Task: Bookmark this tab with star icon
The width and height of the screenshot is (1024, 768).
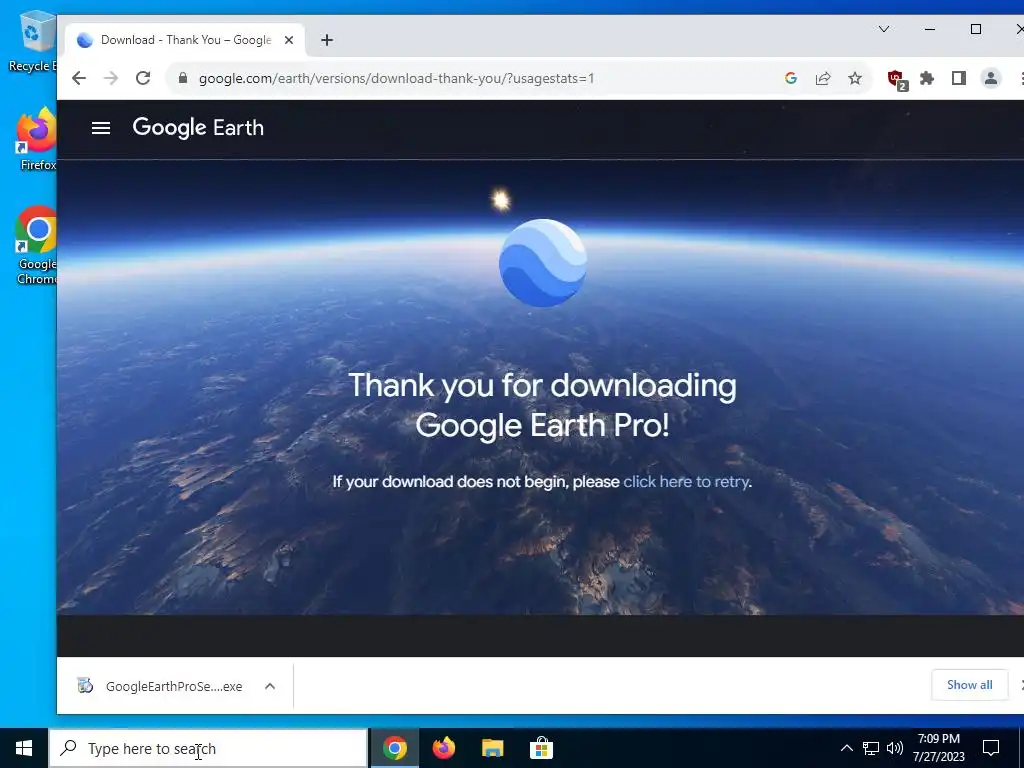Action: click(855, 78)
